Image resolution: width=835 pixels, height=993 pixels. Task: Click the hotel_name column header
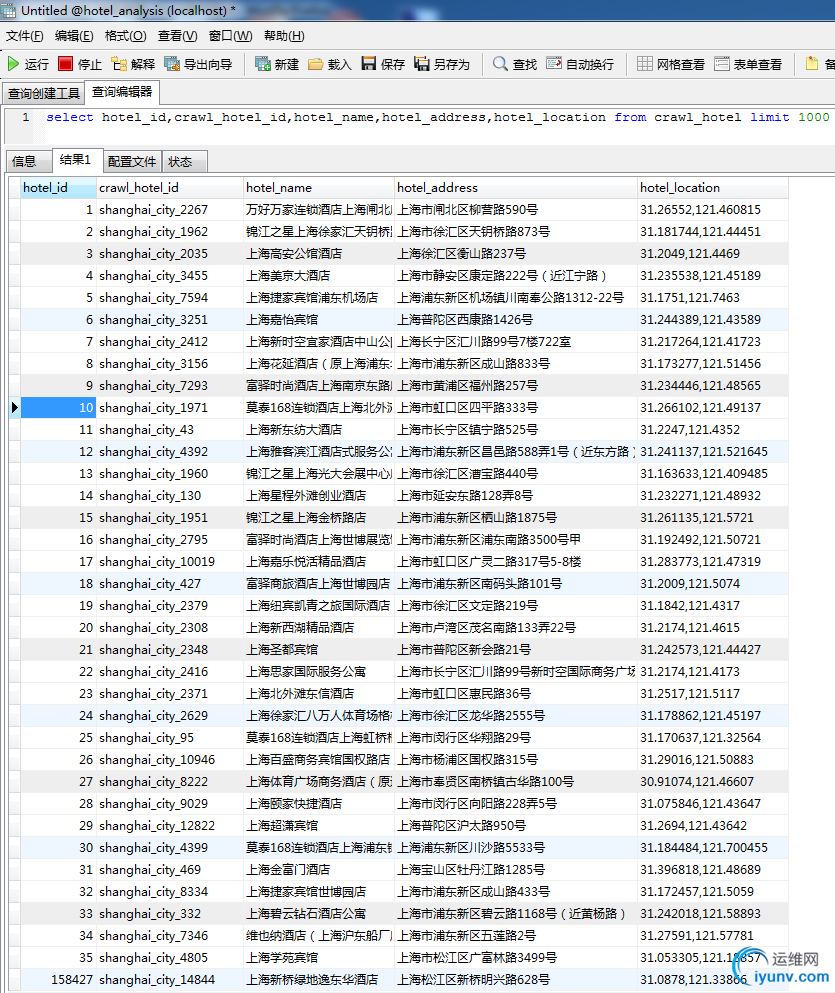click(318, 187)
